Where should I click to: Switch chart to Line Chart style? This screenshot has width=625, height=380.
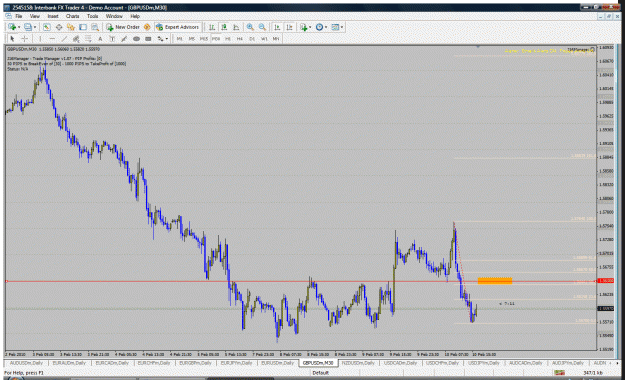click(236, 27)
